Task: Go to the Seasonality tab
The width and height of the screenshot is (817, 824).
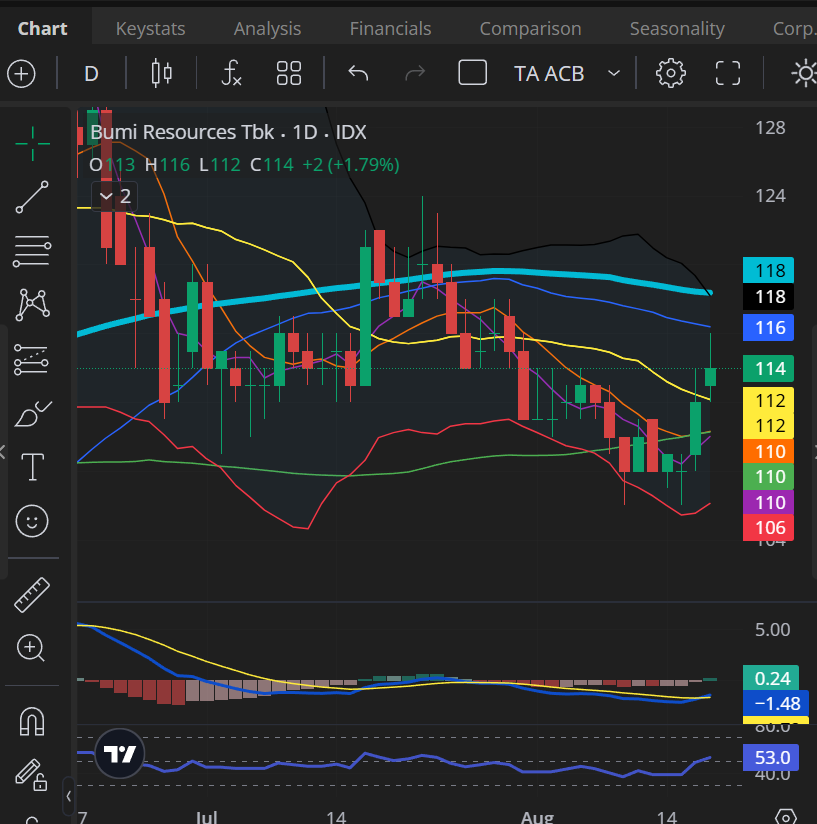Action: coord(677,28)
